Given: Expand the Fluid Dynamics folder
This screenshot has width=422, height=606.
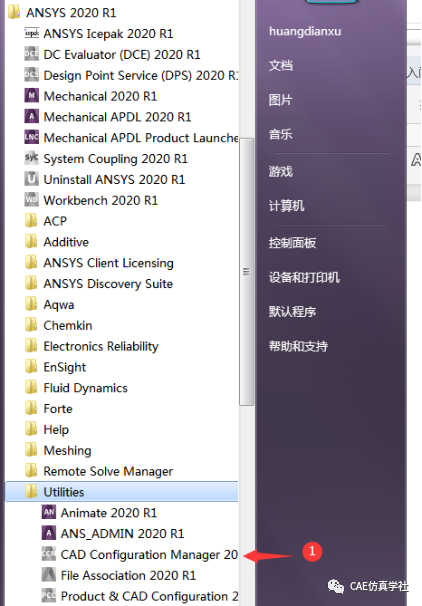Looking at the screenshot, I should [x=85, y=388].
